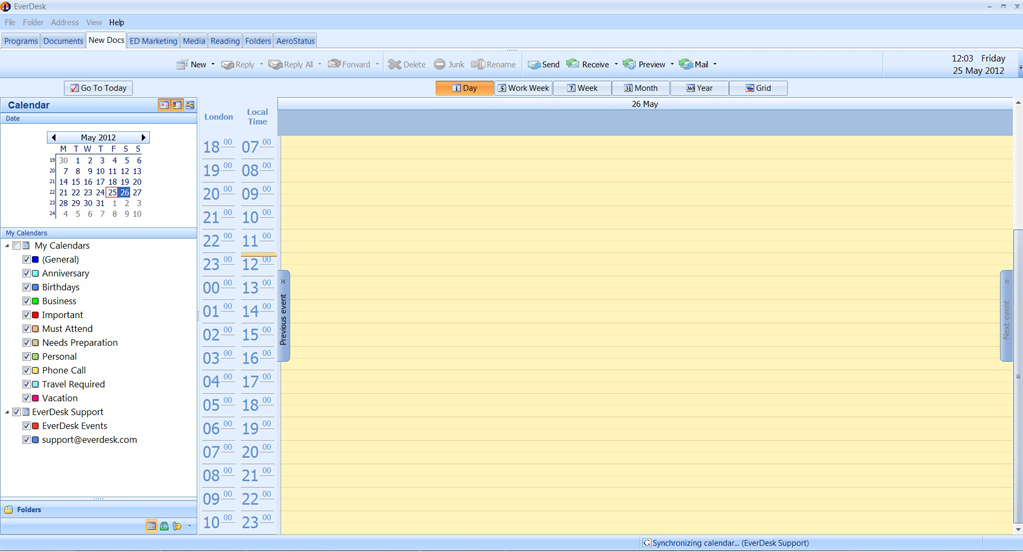
Task: Click the Reply toolbar icon
Action: tap(228, 64)
